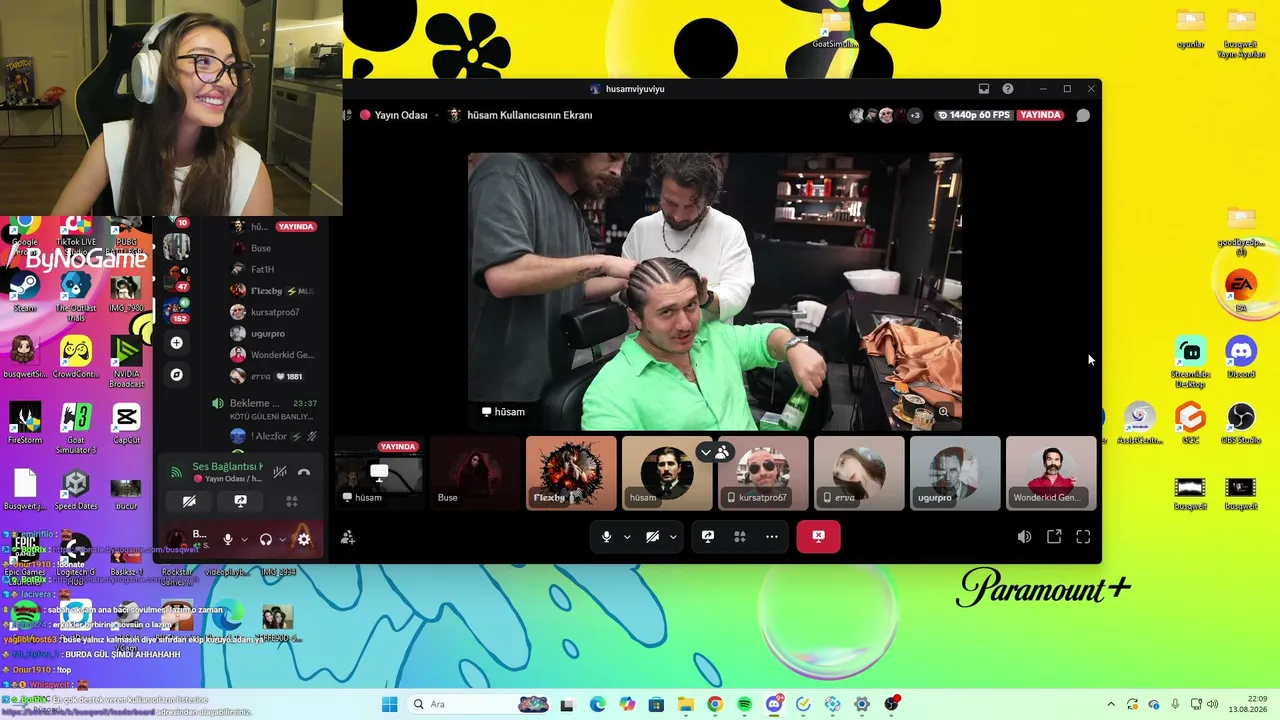Screen dimensions: 1280x720
Task: Show the viewers list with +3 avatars
Action: click(x=885, y=115)
